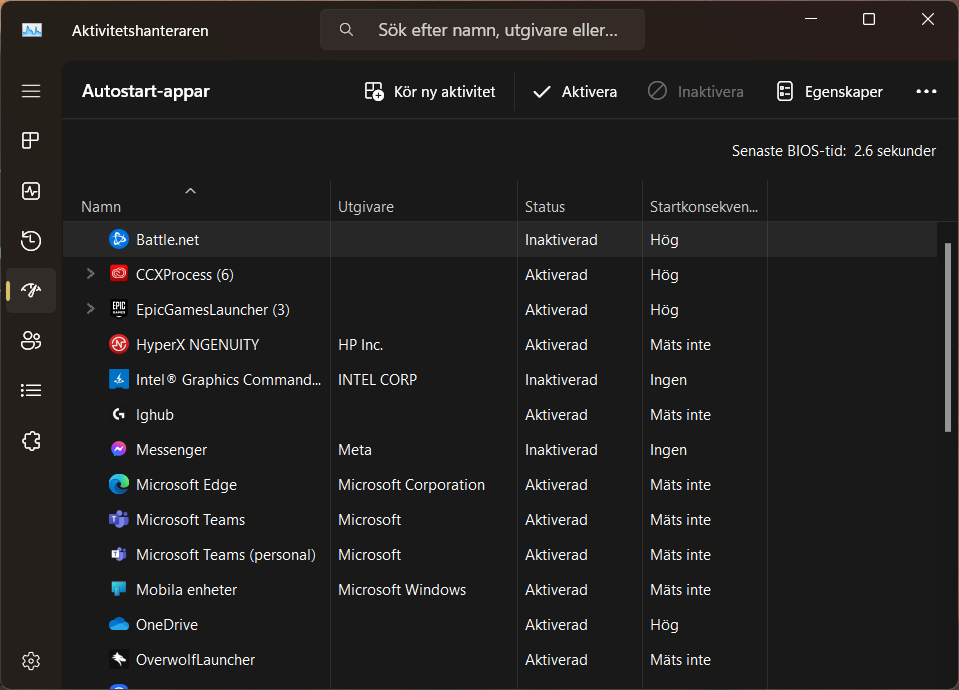
Task: Open the Users page icon
Action: click(x=31, y=340)
